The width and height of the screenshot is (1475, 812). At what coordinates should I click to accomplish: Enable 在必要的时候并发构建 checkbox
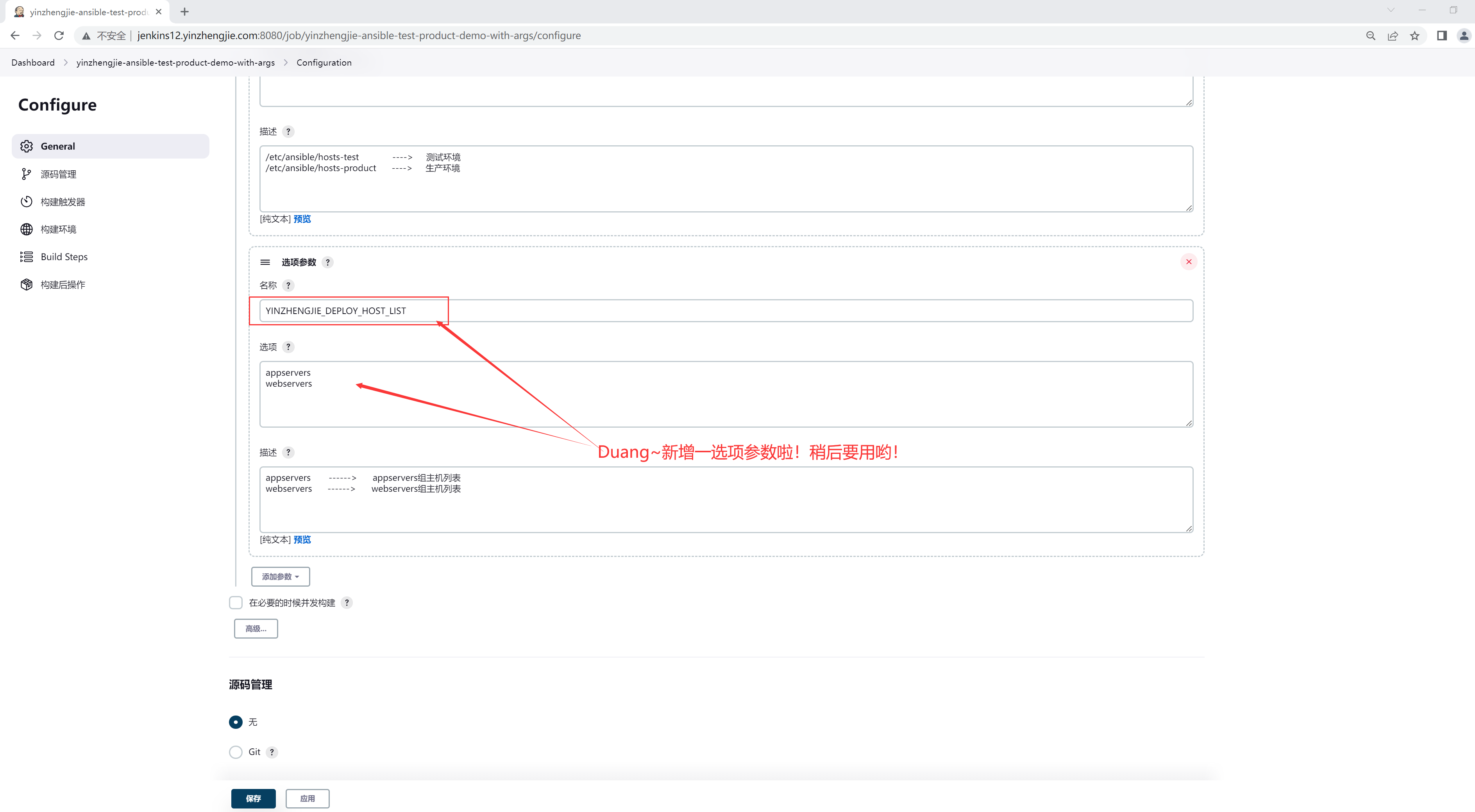coord(235,603)
